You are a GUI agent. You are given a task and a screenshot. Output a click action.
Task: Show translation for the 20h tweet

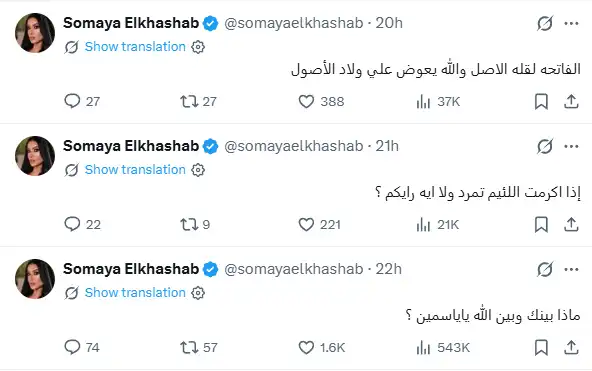[x=135, y=47]
